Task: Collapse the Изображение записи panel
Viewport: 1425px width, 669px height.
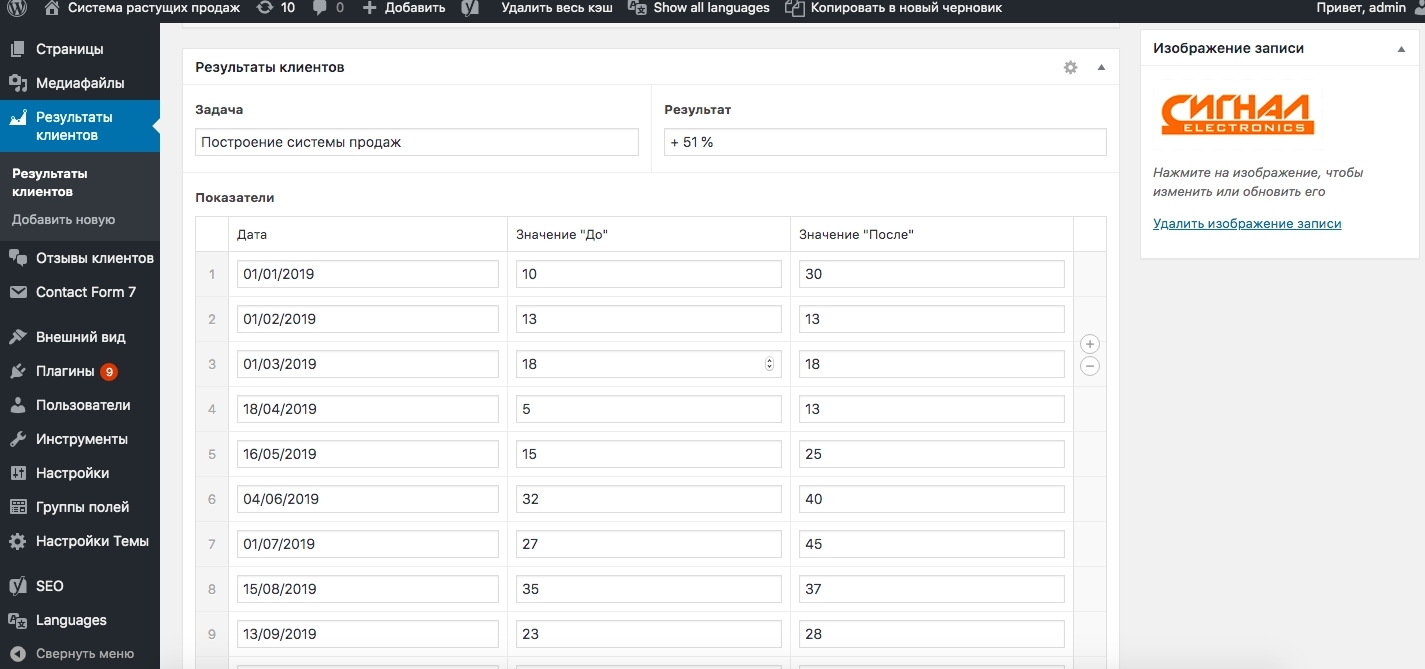Action: pos(1401,48)
